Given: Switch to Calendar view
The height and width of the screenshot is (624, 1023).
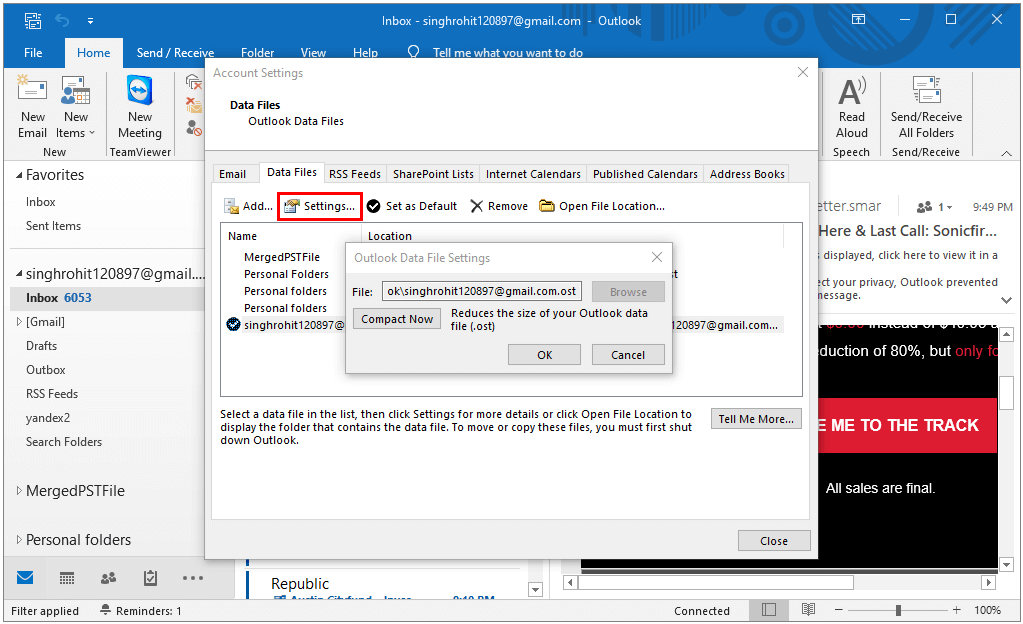Looking at the screenshot, I should pyautogui.click(x=66, y=578).
